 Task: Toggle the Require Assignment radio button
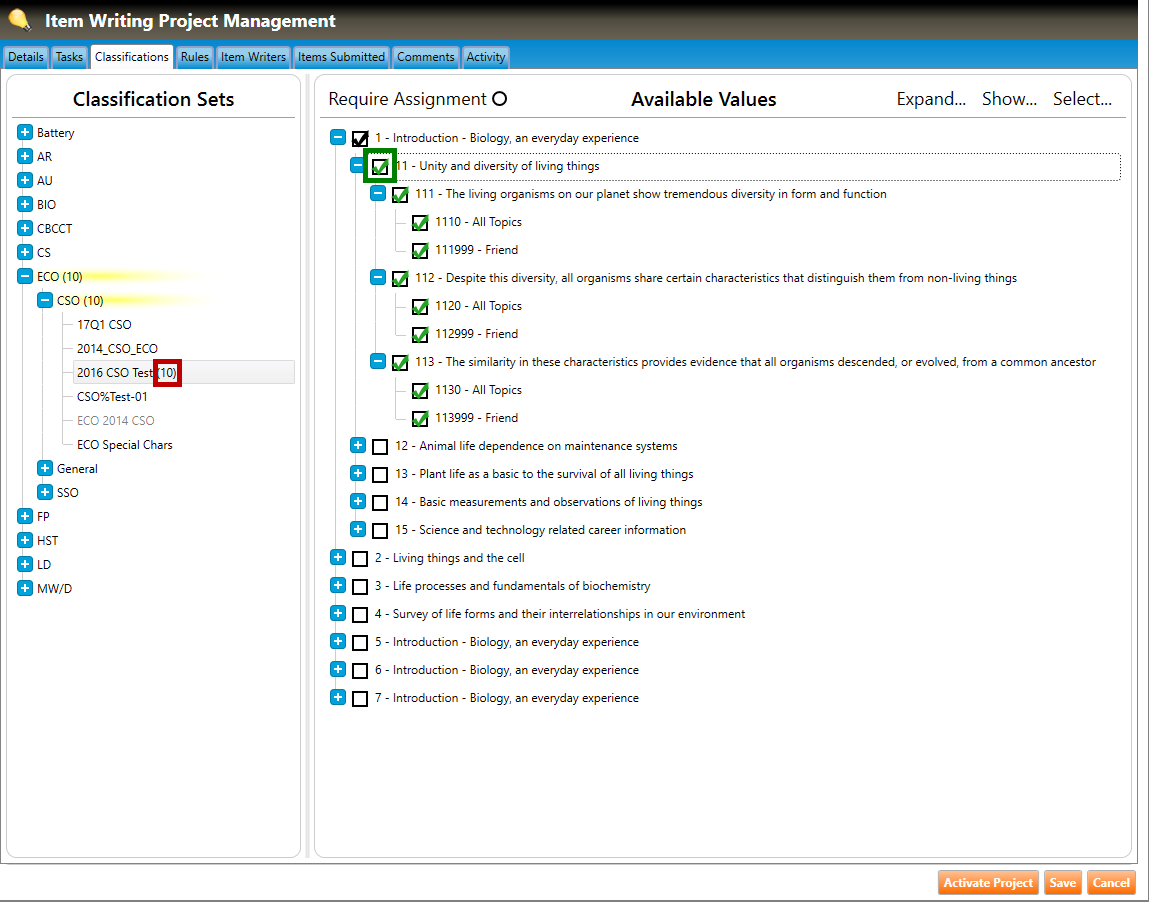tap(500, 99)
